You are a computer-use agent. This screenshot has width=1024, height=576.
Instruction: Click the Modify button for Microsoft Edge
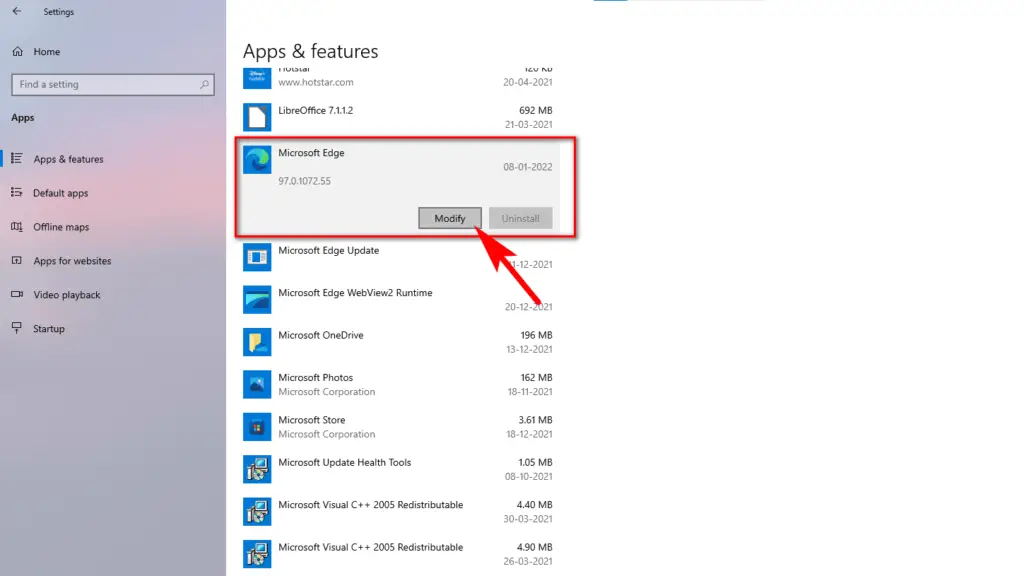[450, 218]
